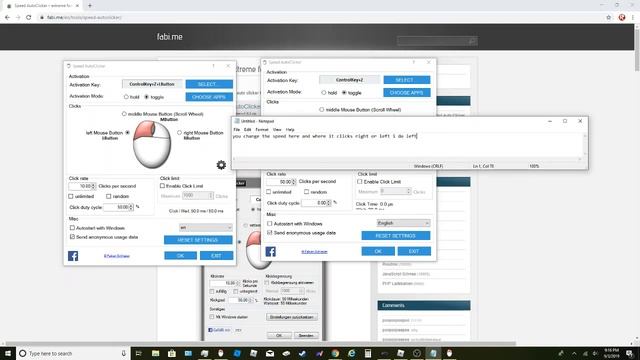Open the Notepad Edit menu
Screen dimensions: 640x360
pyautogui.click(x=247, y=130)
